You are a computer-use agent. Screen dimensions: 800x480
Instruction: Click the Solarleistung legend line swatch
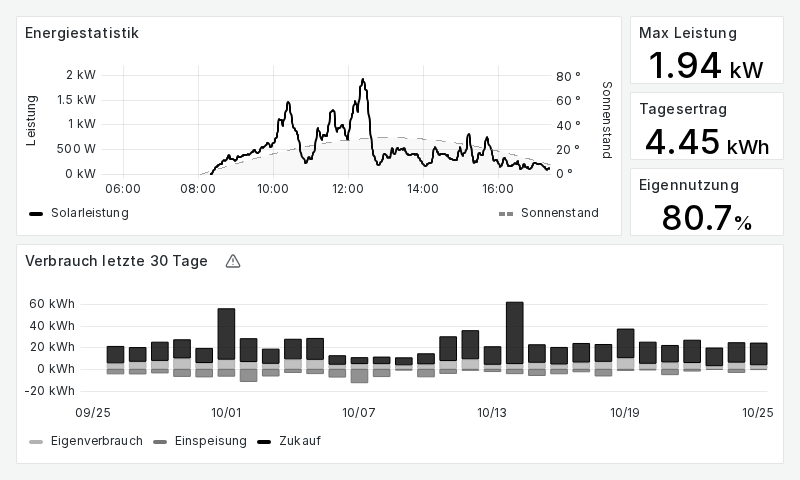36,213
